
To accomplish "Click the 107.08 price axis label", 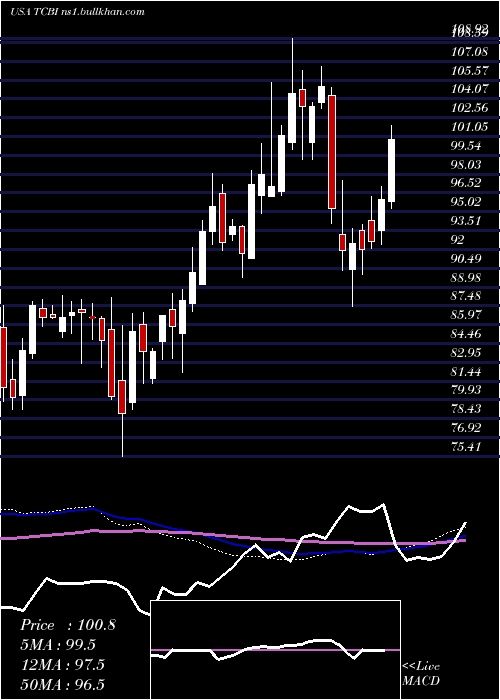I will [469, 52].
